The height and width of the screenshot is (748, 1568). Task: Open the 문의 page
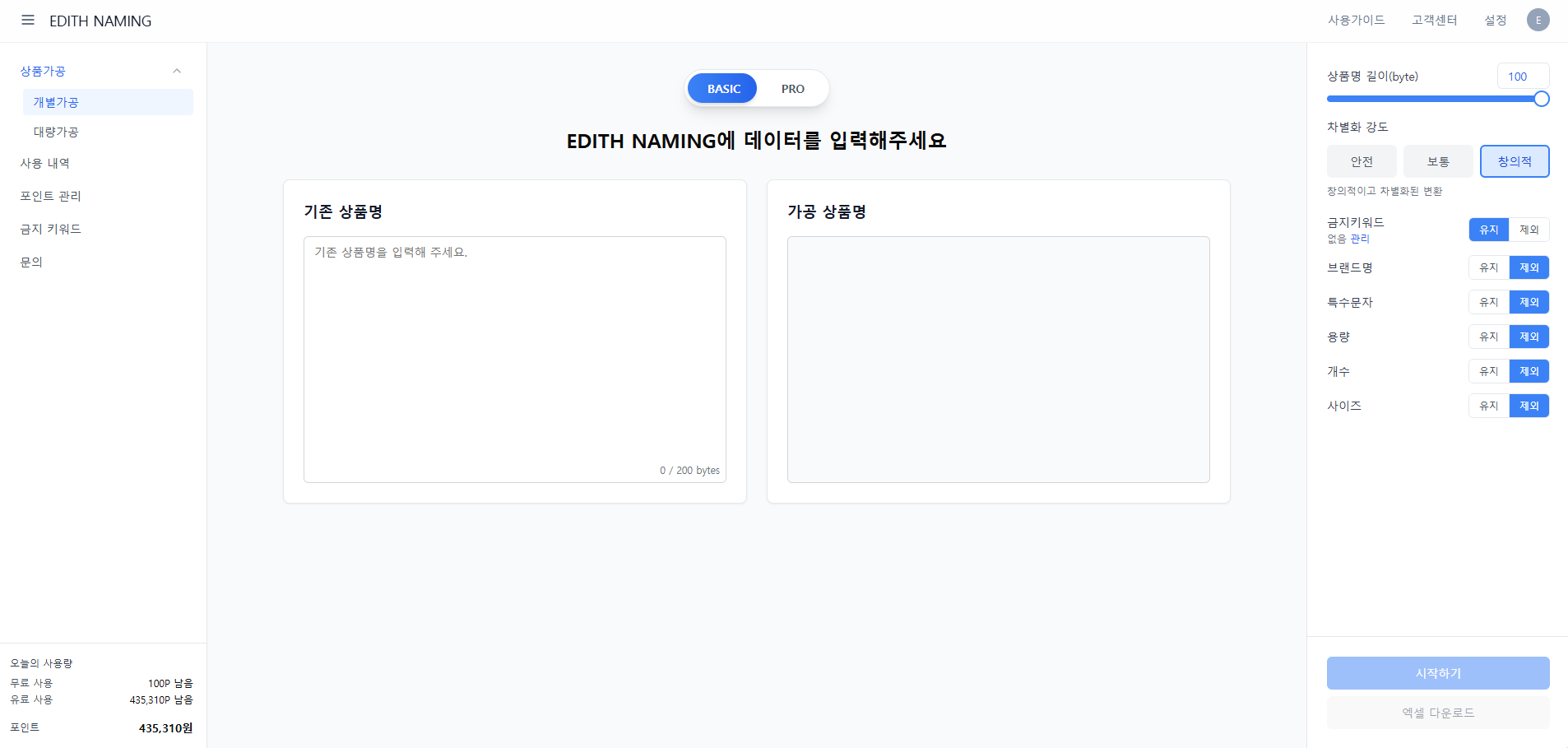pyautogui.click(x=30, y=262)
